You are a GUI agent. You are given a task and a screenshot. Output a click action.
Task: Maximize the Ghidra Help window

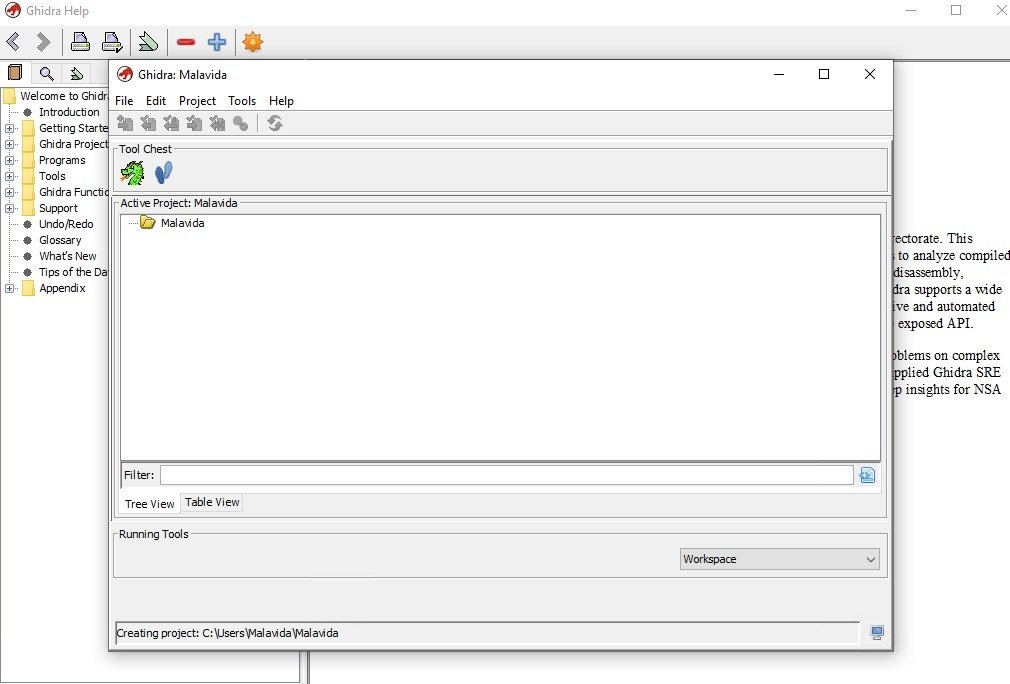point(956,10)
